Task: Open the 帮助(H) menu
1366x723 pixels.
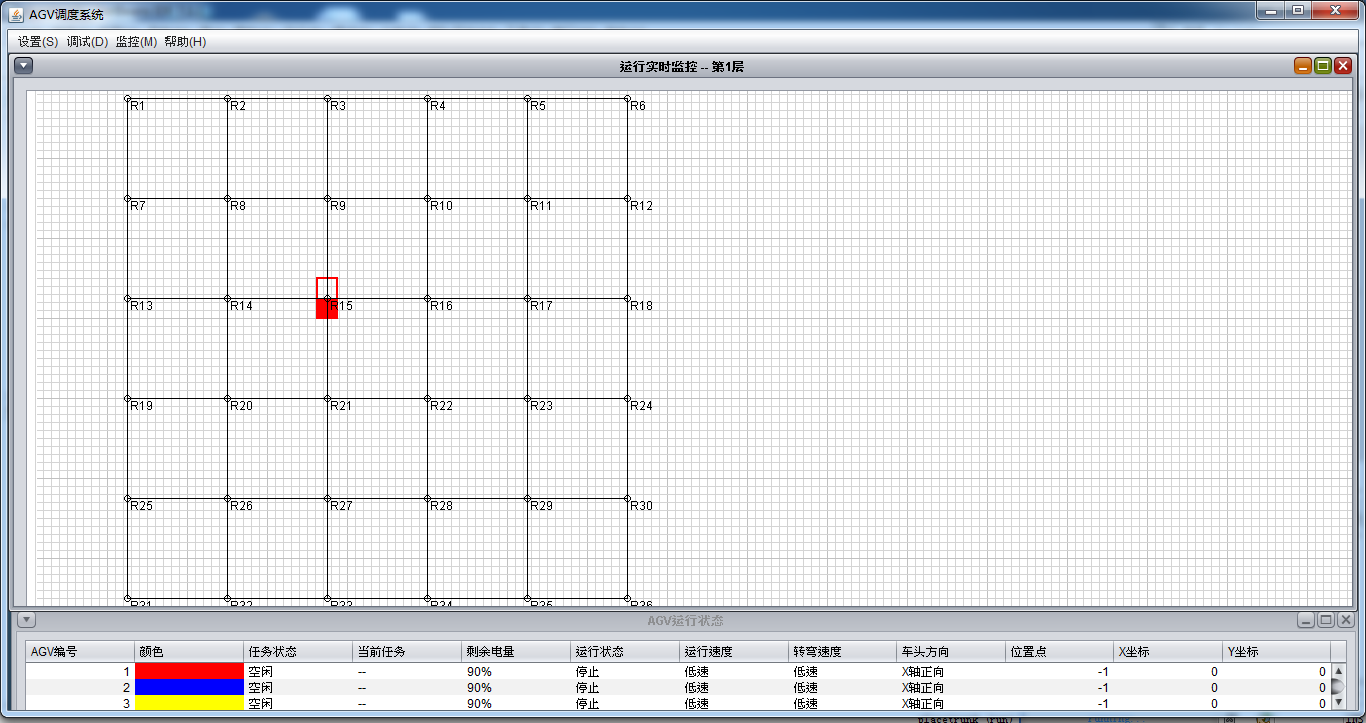Action: click(x=185, y=42)
